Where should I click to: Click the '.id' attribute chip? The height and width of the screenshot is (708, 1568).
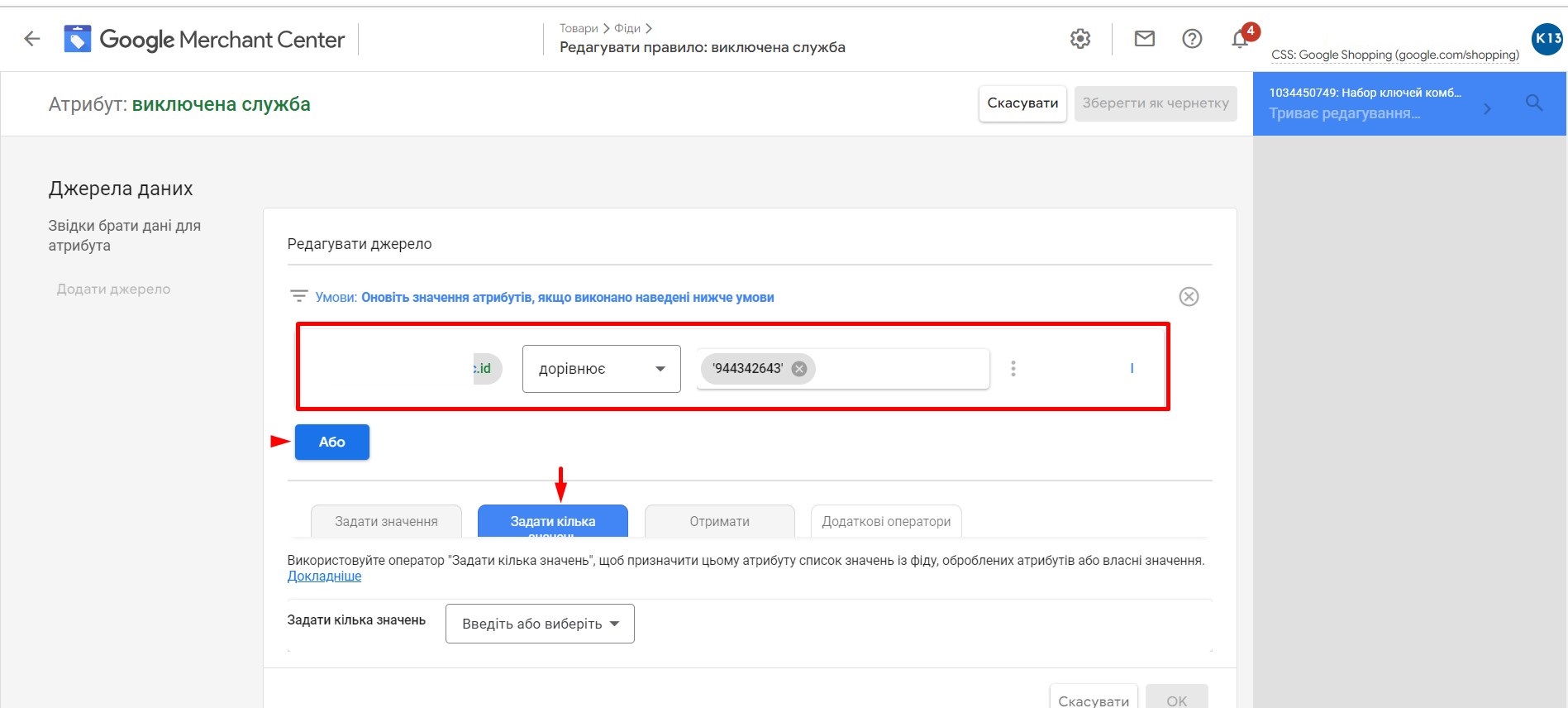pos(487,369)
